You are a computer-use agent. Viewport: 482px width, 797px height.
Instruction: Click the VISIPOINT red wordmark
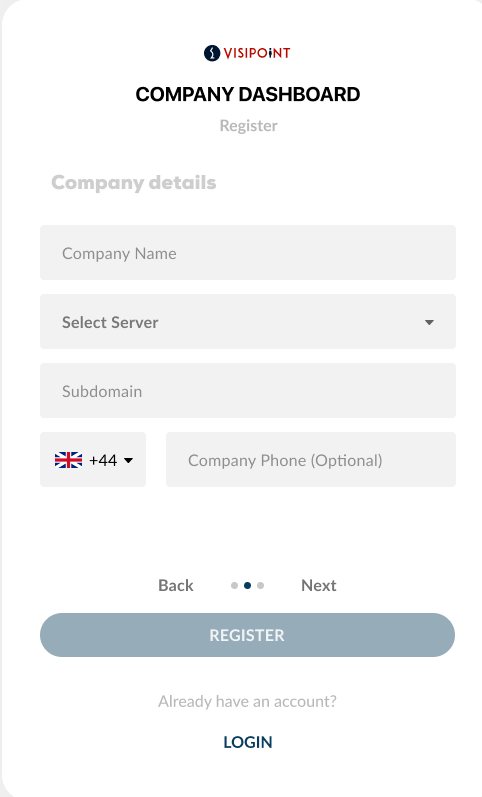pyautogui.click(x=257, y=53)
